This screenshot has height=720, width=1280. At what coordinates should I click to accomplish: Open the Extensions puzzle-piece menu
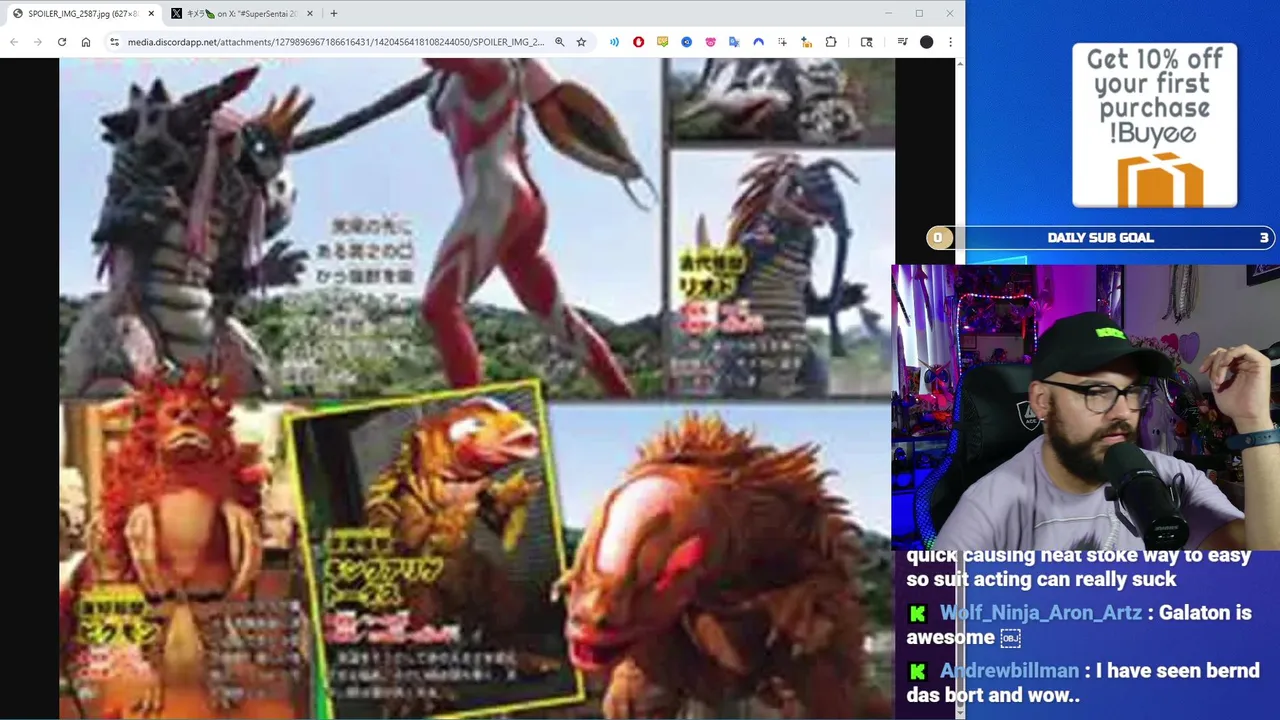[831, 42]
